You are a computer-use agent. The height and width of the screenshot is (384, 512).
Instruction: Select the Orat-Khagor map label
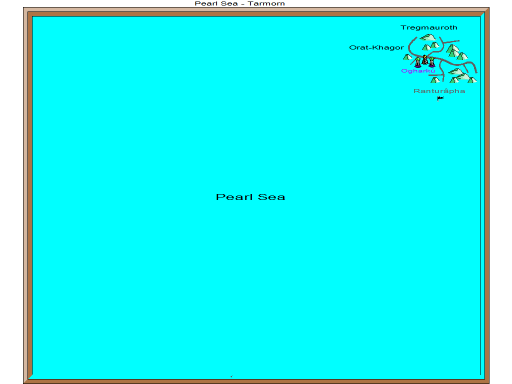point(376,48)
